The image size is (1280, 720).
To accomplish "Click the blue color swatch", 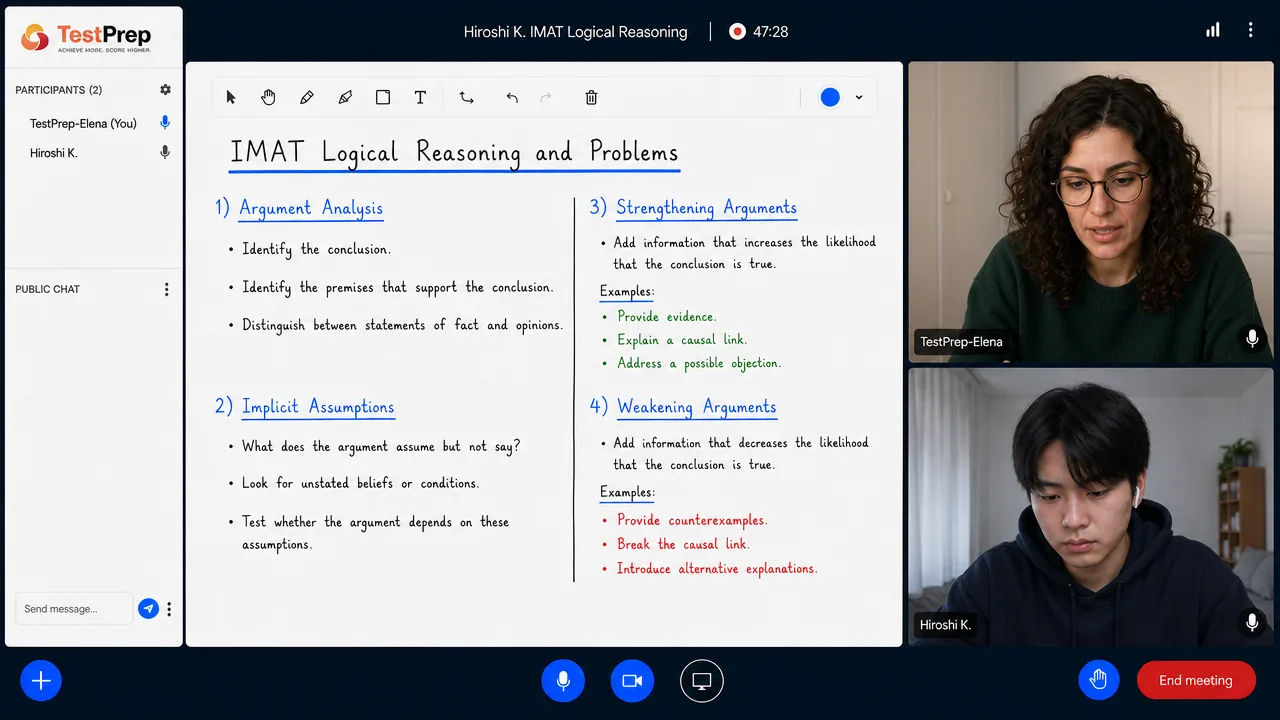I will (830, 97).
